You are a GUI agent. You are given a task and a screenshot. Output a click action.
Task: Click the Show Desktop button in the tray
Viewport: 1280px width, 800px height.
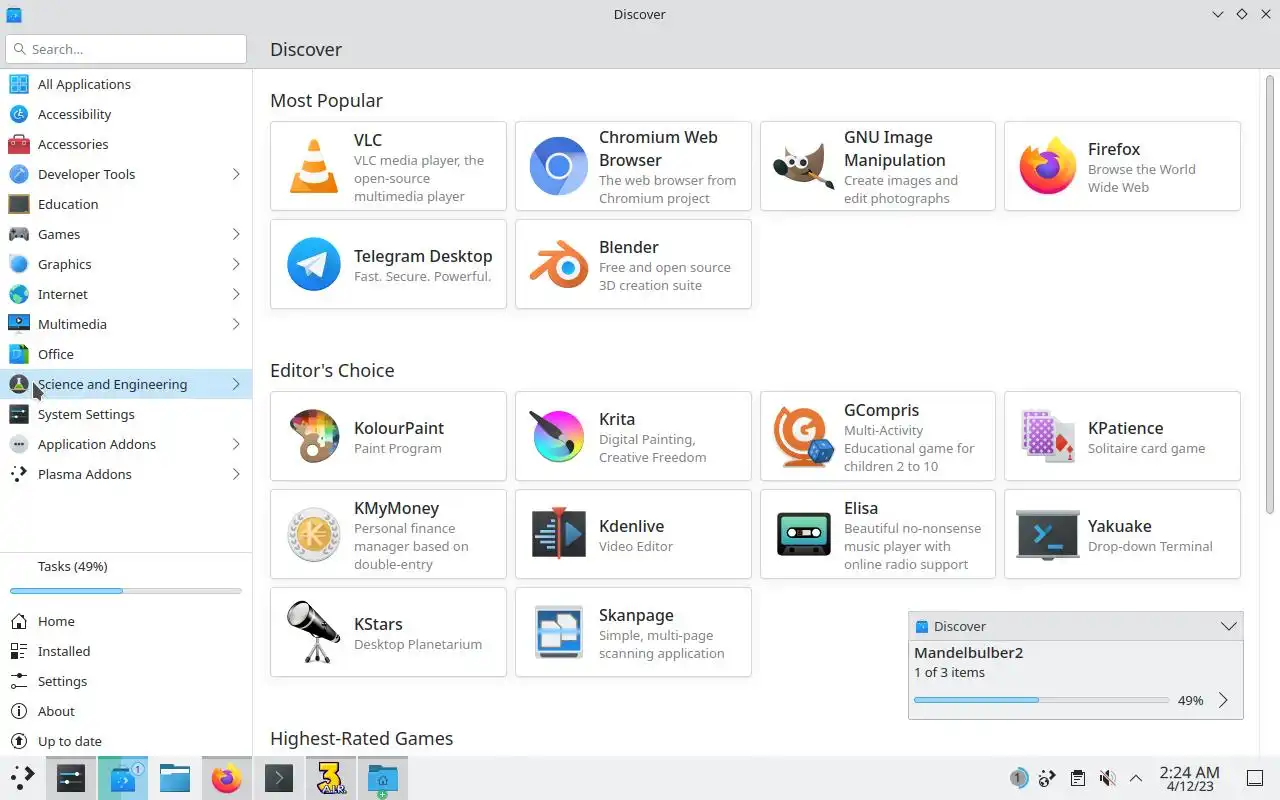(1255, 778)
